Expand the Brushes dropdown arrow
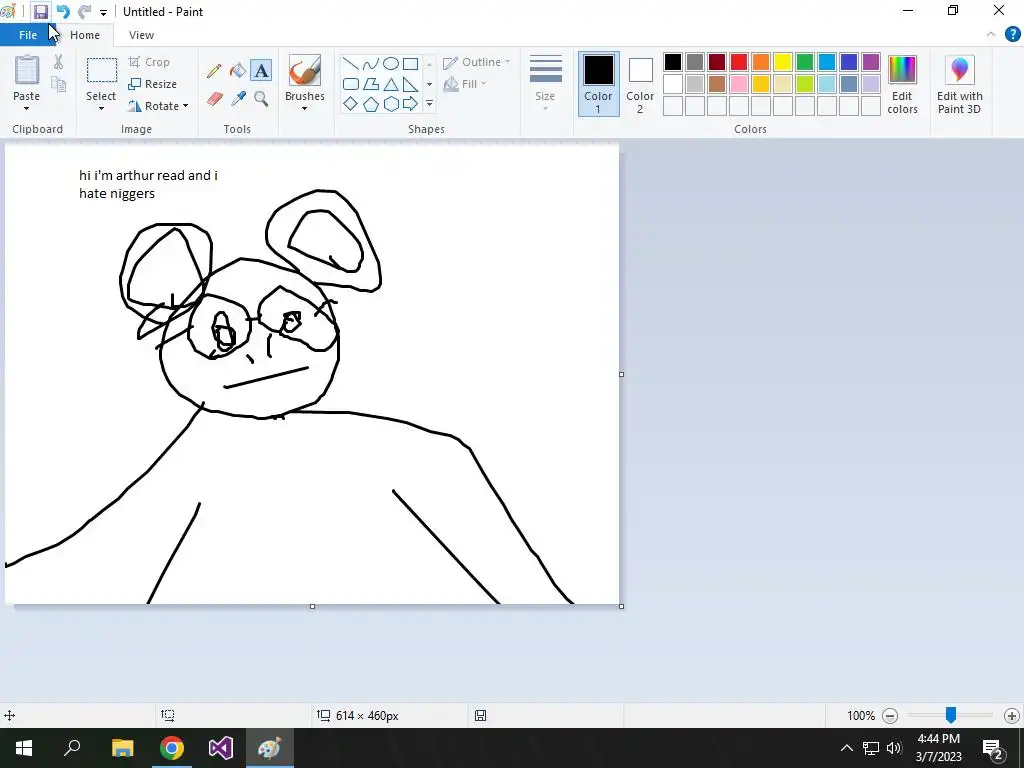 (304, 108)
